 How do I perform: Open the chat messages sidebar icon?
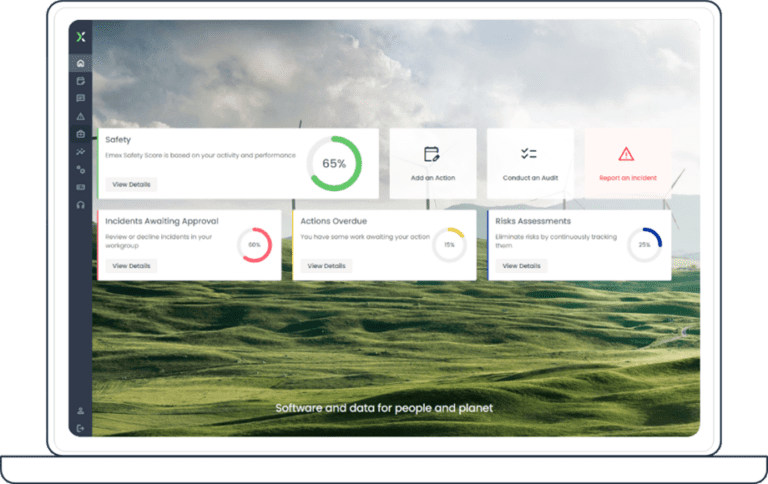80,98
